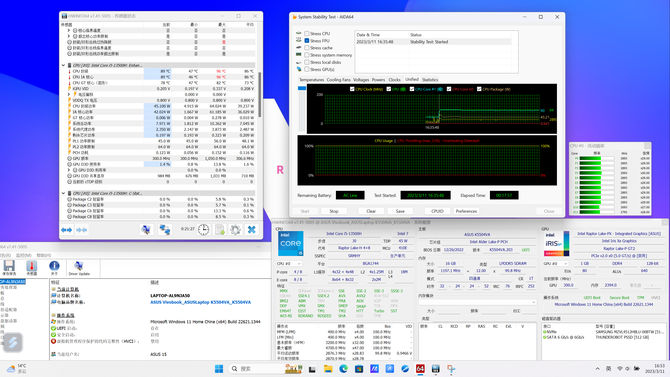The width and height of the screenshot is (670, 377).
Task: Click the Clear button in AIDA64
Action: tap(371, 211)
